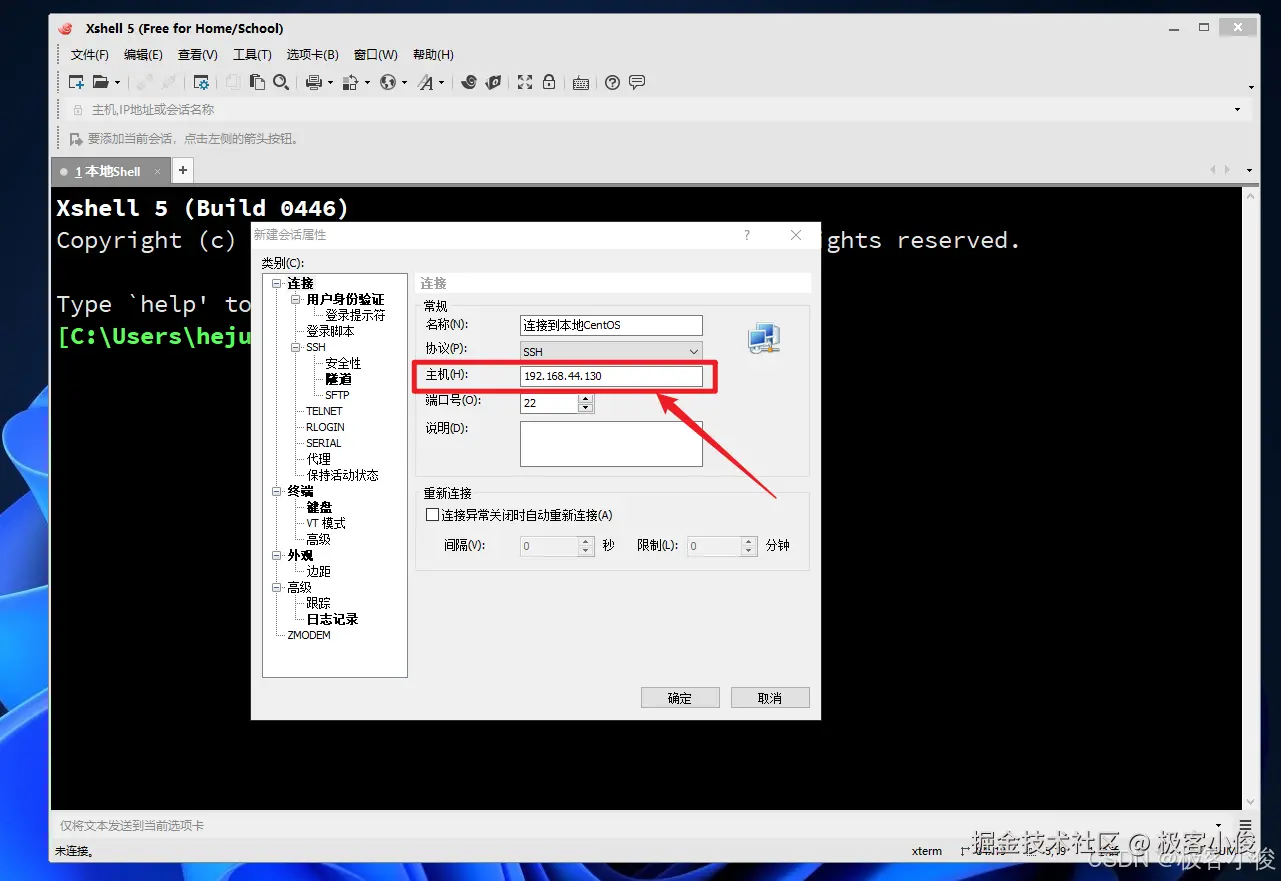Click the dialog's question mark help button

pos(746,235)
